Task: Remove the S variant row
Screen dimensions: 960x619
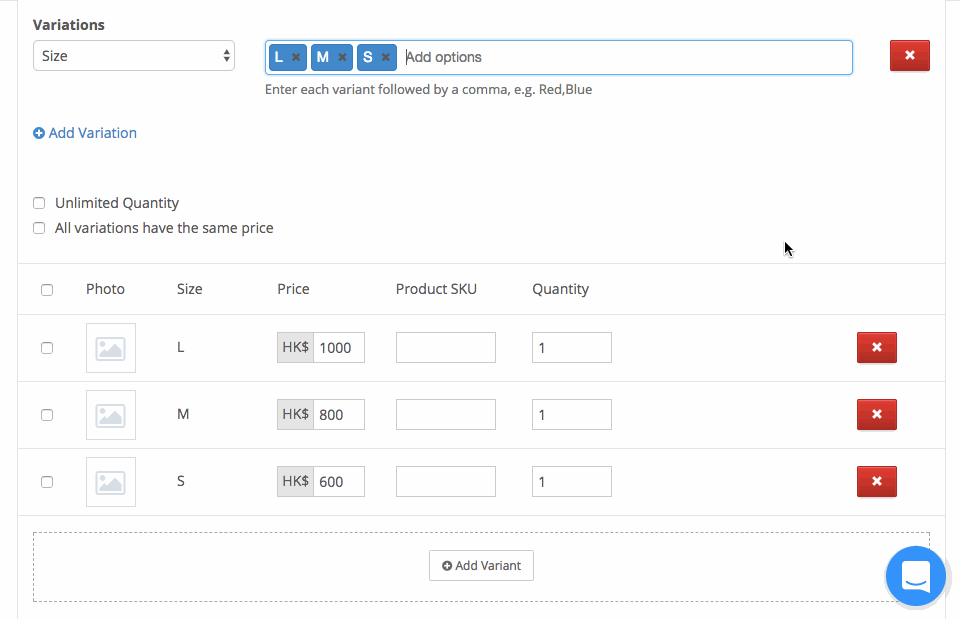Action: pyautogui.click(x=877, y=481)
